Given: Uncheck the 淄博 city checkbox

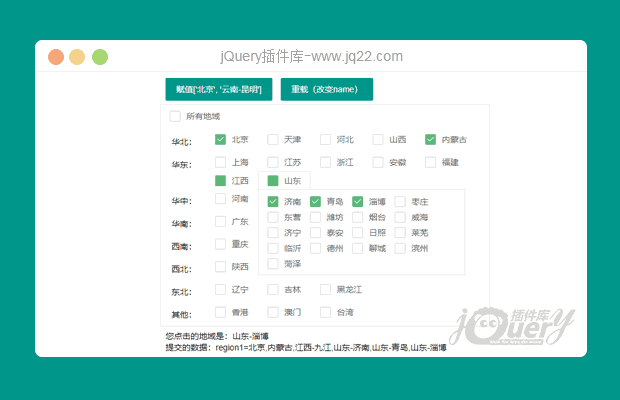Looking at the screenshot, I should click(358, 202).
